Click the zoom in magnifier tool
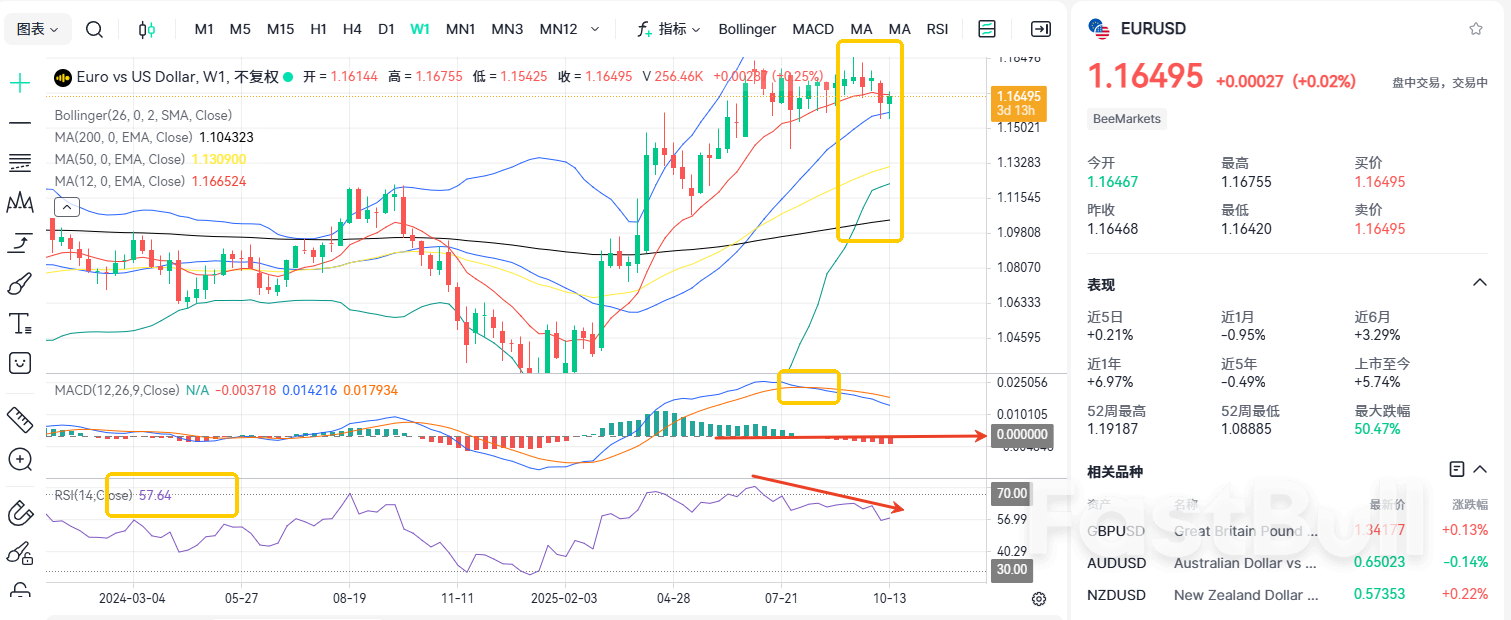 (x=20, y=459)
